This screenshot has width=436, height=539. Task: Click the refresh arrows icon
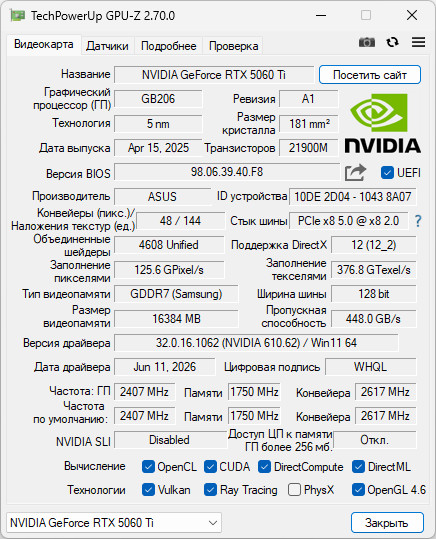click(x=392, y=42)
